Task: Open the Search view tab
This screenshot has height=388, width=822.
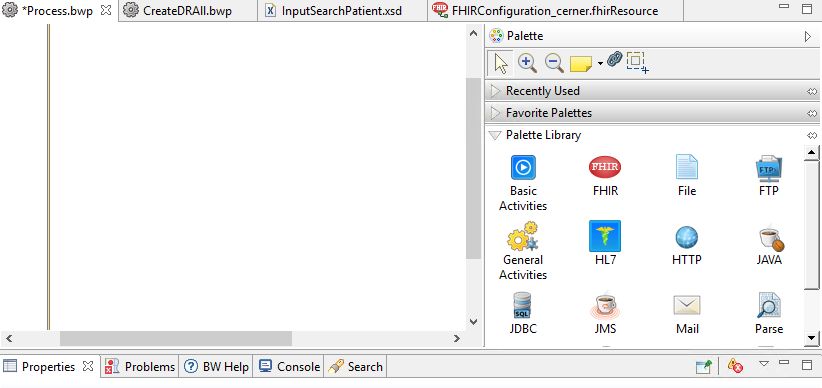Action: click(x=355, y=367)
